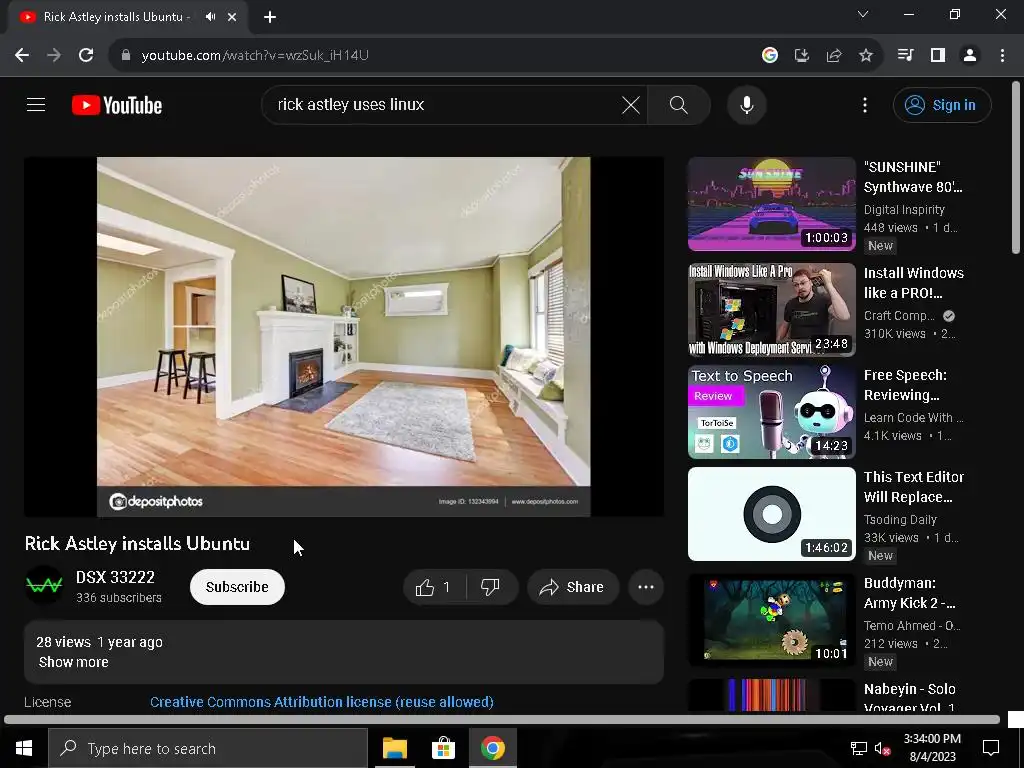Click the page vertical scrollbar
Screen dimensions: 1024x768
(1016, 167)
